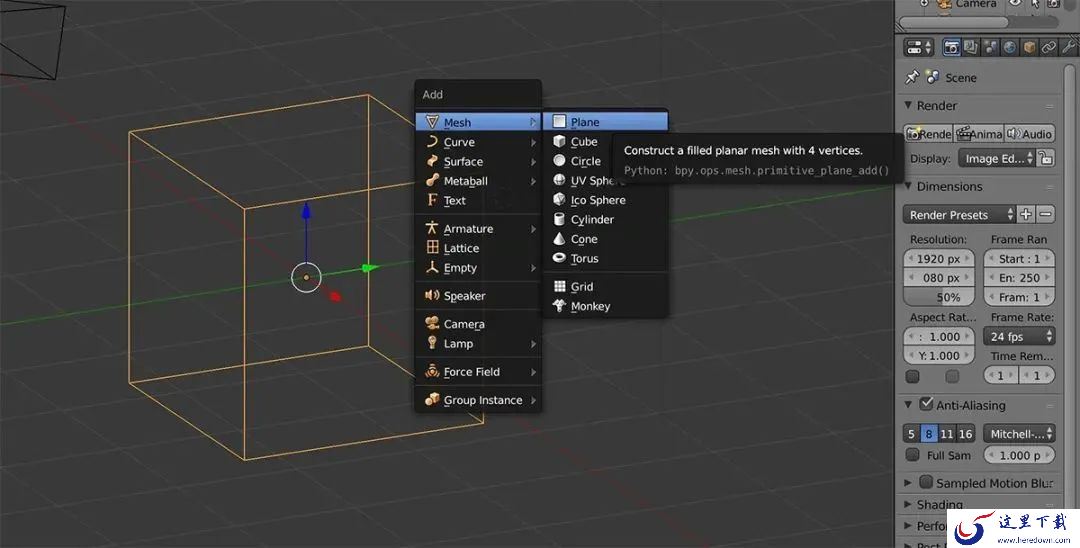Click the Cone icon in Mesh submenu
Screen dimensions: 1080x548
coord(559,239)
